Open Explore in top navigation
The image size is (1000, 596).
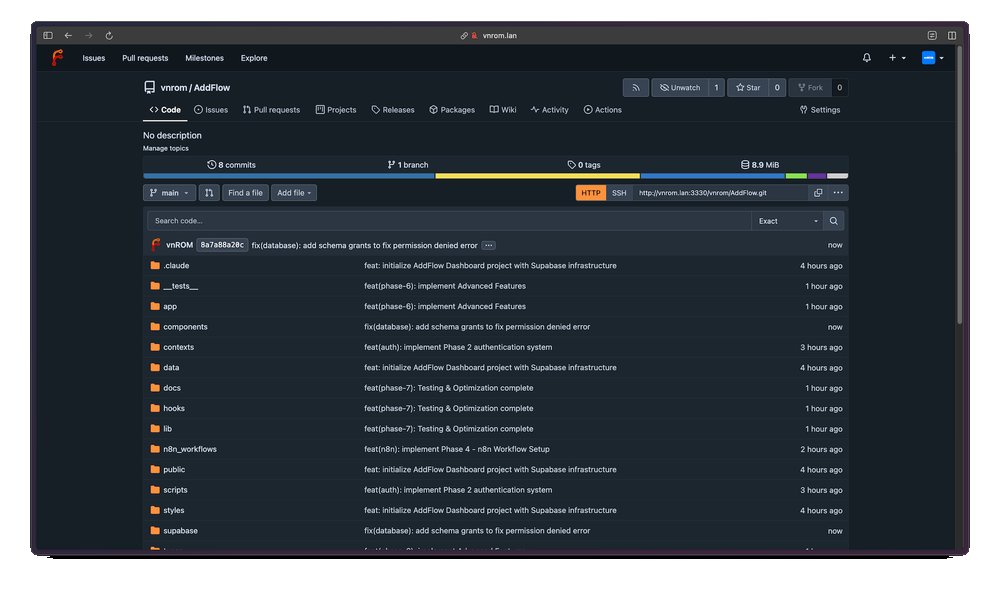(x=254, y=58)
